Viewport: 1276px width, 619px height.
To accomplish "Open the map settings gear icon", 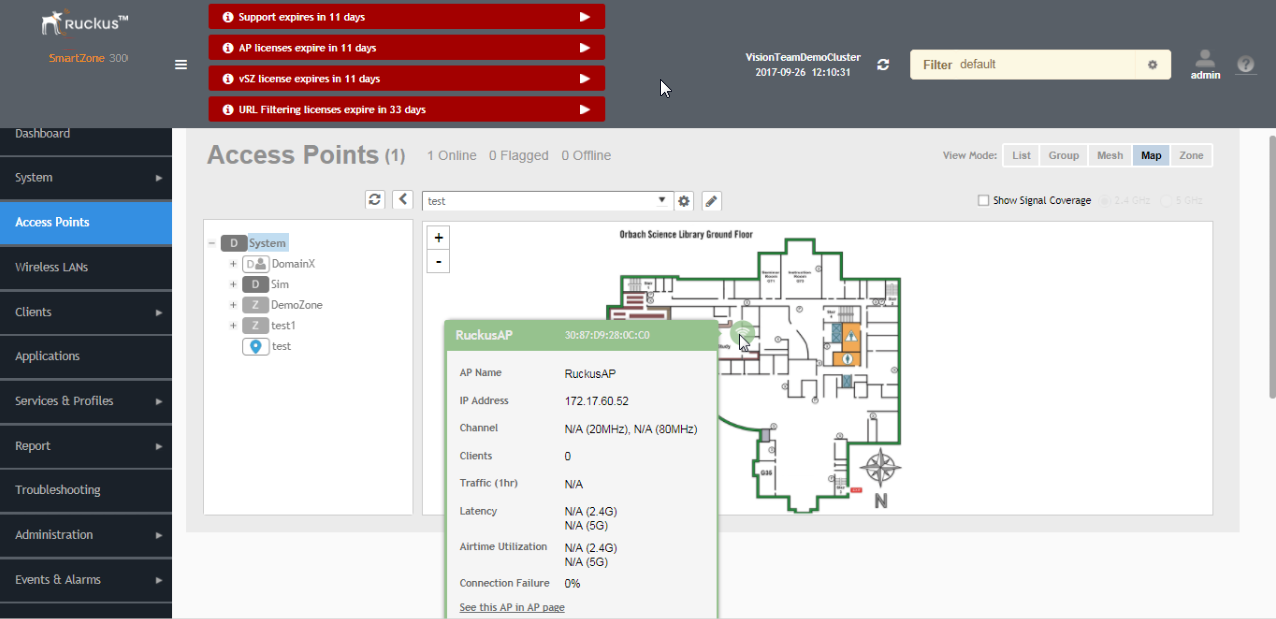I will click(x=684, y=201).
